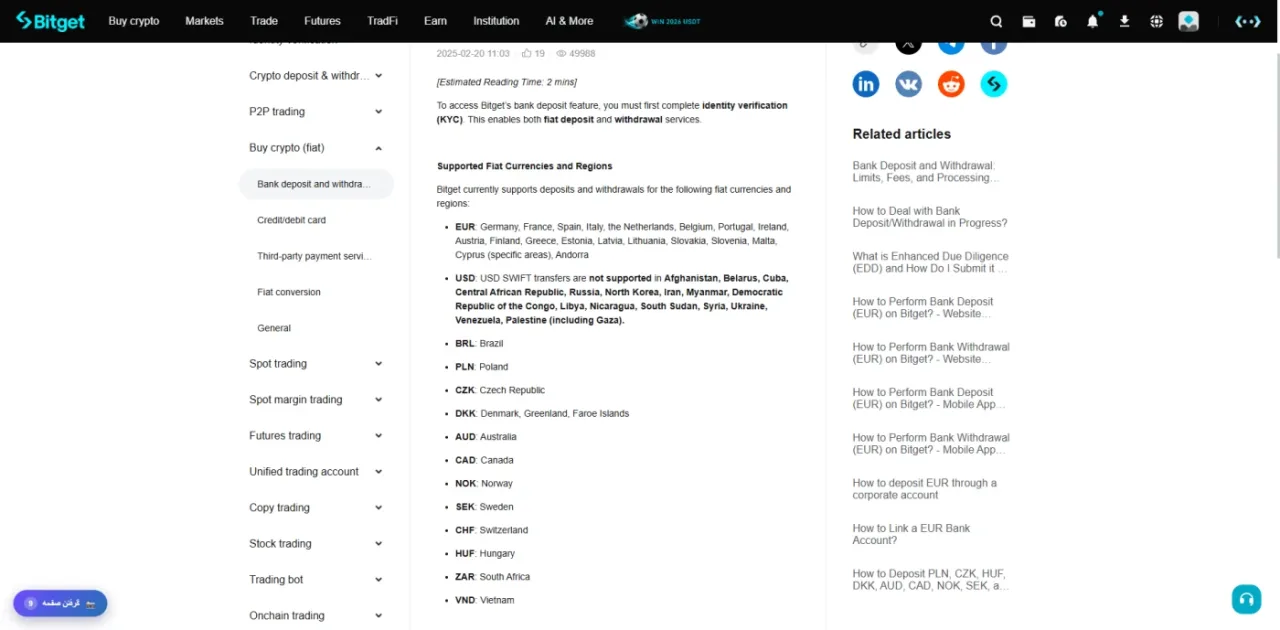The image size is (1280, 630).
Task: Open 'Bank Deposit and Withdrawal: Limits, Fees' article
Action: pyautogui.click(x=925, y=172)
